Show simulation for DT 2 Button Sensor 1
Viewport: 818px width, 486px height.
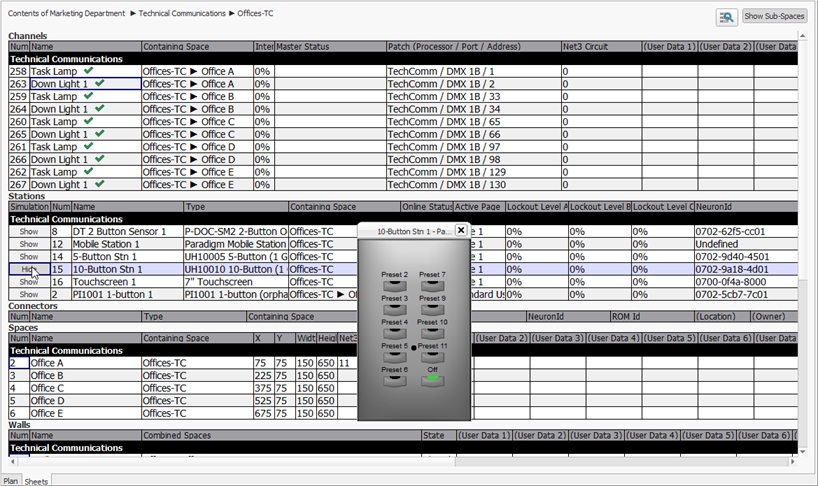(x=28, y=231)
